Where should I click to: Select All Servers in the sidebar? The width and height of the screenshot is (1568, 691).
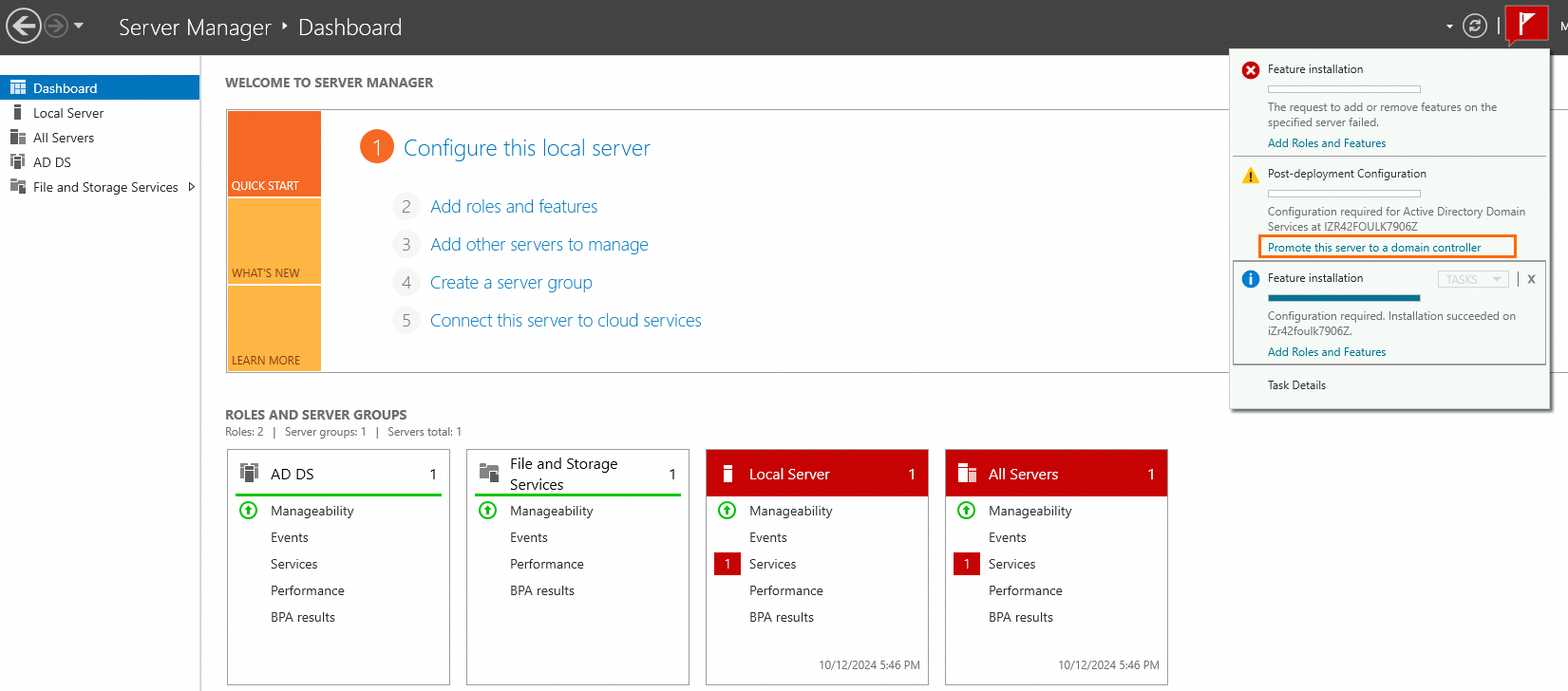tap(64, 138)
